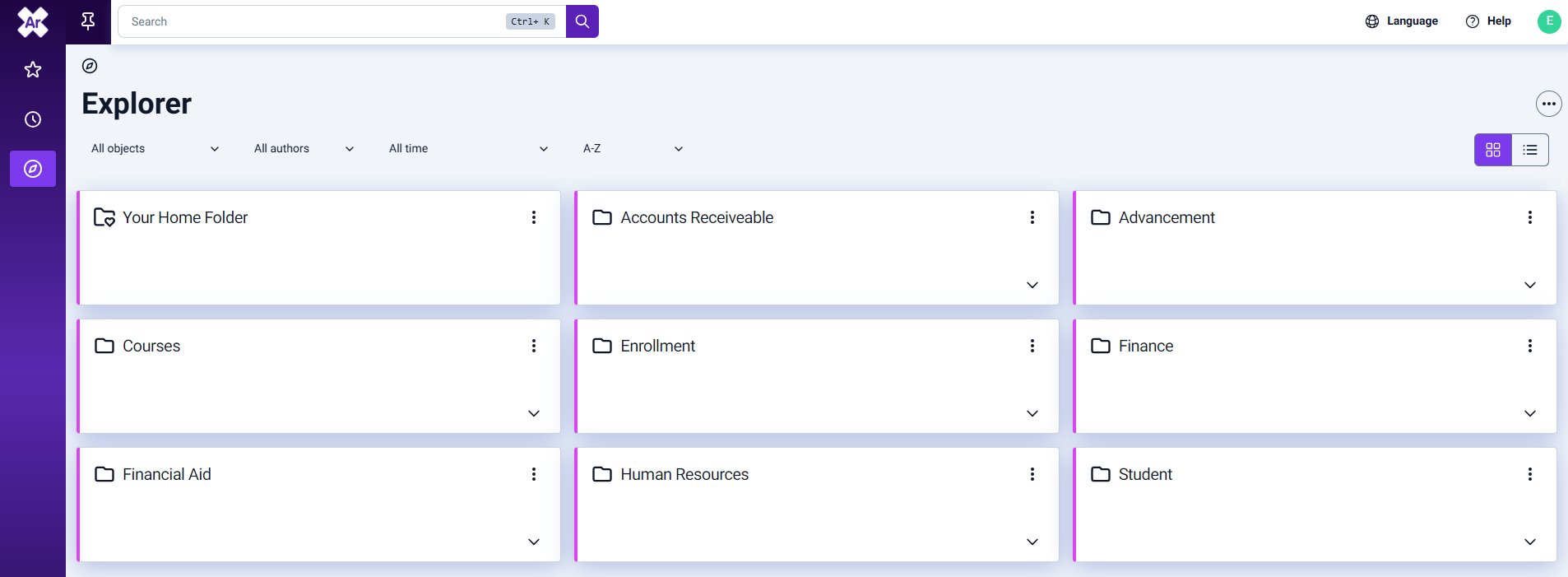Open user avatar E menu
1568x577 pixels.
(1549, 21)
